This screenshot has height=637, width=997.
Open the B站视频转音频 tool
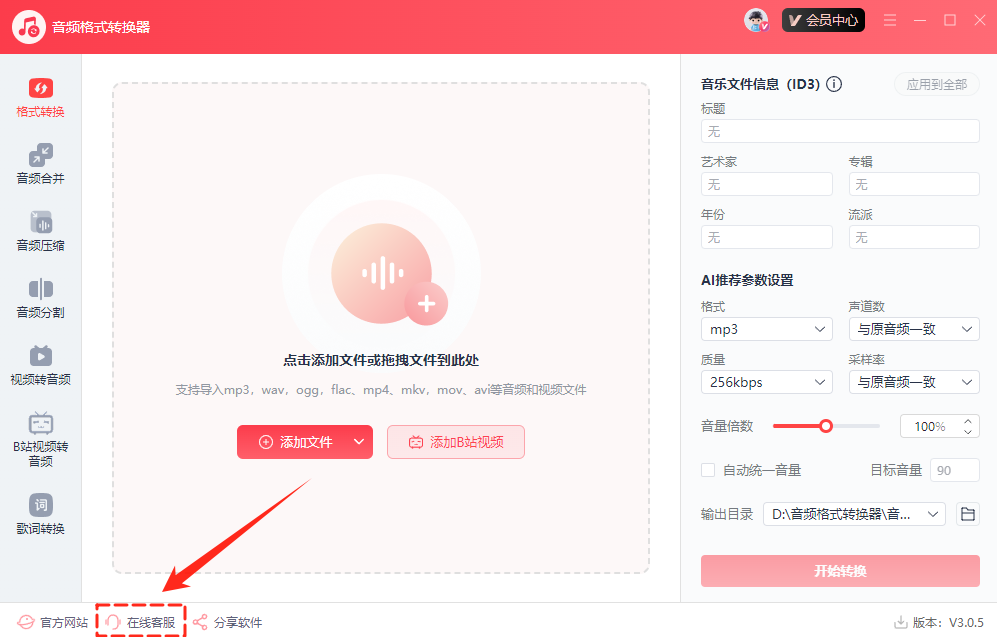(40, 439)
